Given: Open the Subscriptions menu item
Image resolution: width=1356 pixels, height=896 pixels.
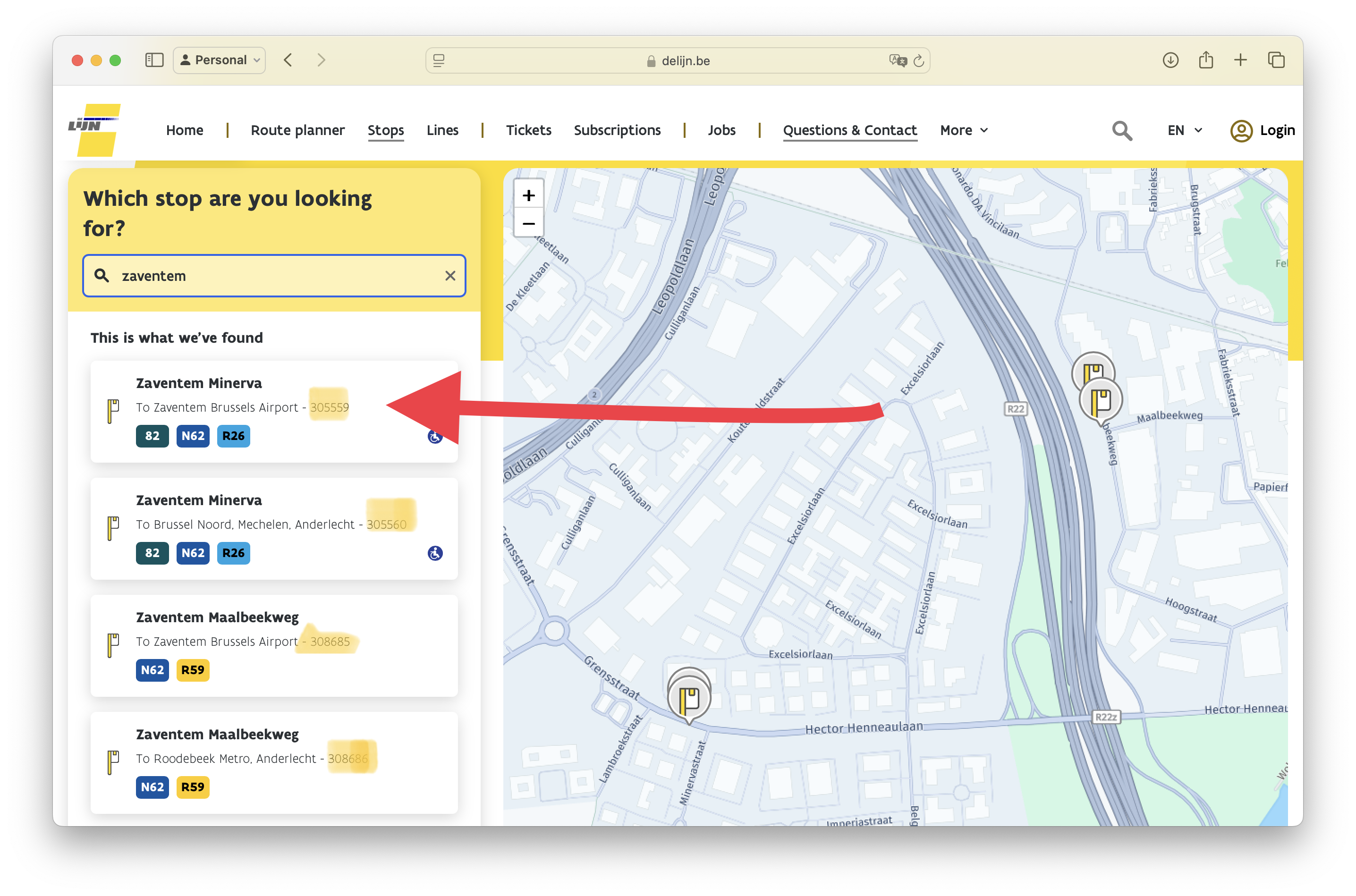Looking at the screenshot, I should pyautogui.click(x=617, y=130).
